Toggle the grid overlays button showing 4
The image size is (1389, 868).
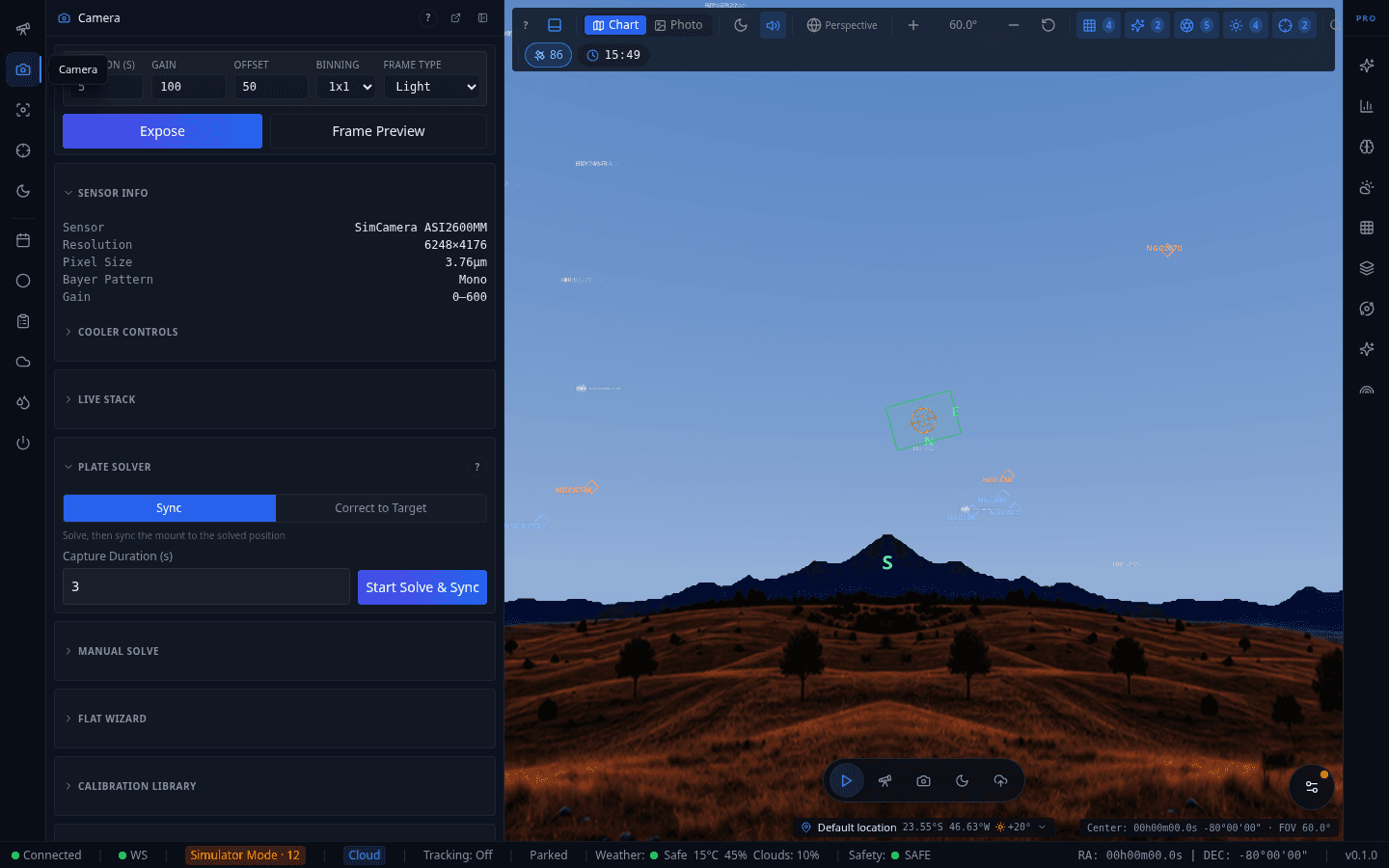coord(1098,25)
